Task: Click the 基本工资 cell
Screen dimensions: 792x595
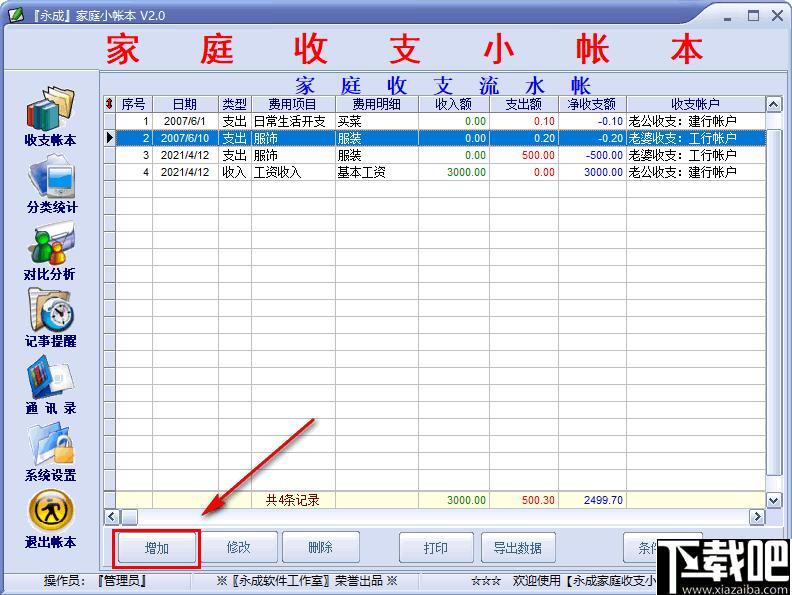Action: (x=377, y=172)
